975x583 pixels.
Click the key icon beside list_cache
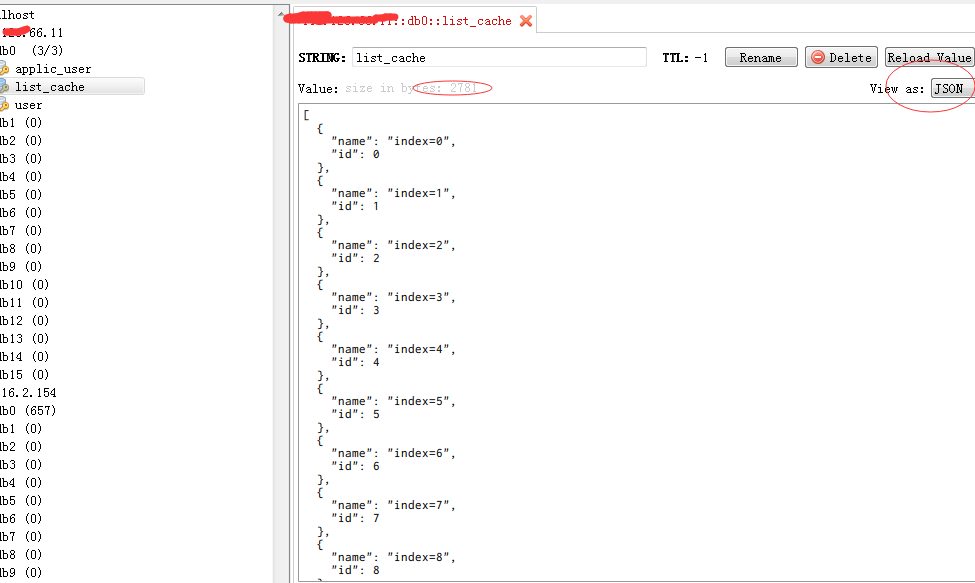pos(4,86)
